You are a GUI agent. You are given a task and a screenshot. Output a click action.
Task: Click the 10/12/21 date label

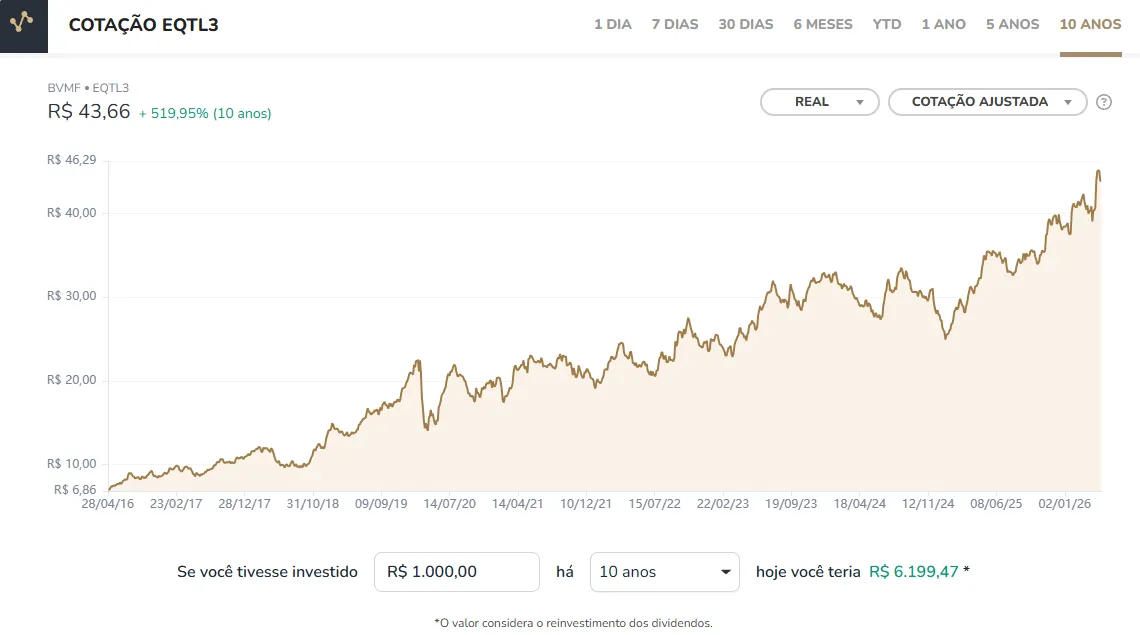pos(586,504)
